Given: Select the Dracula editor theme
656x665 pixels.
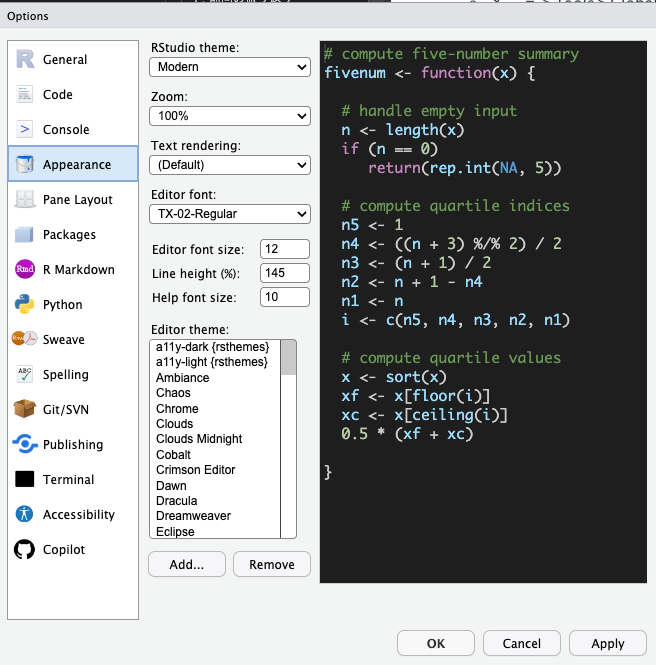Looking at the screenshot, I should coord(177,501).
